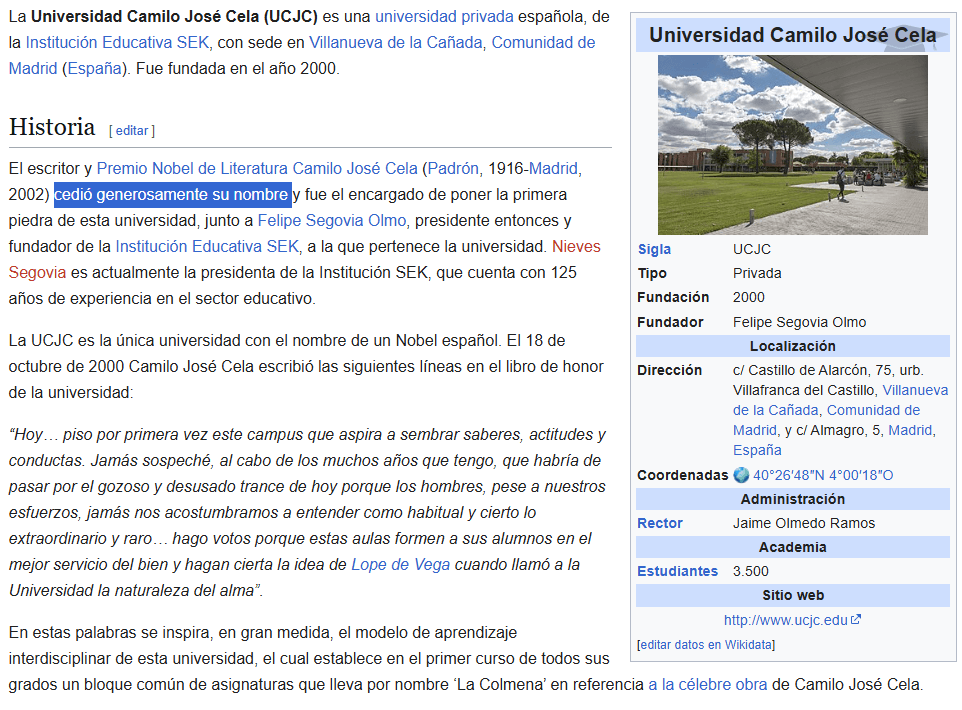Viewport: 962px width, 710px height.
Task: Click the España link in the infobox address
Action: point(757,450)
